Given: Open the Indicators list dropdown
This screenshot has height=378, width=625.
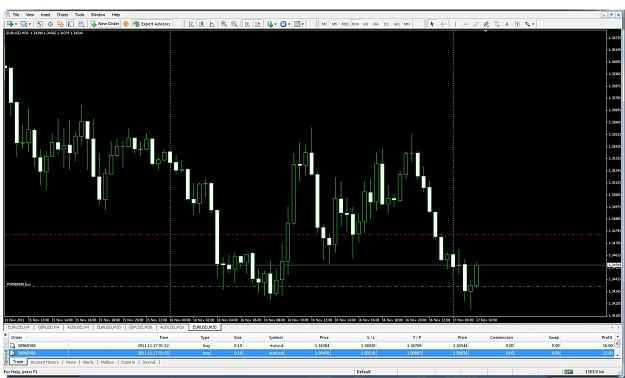Looking at the screenshot, I should [271, 24].
